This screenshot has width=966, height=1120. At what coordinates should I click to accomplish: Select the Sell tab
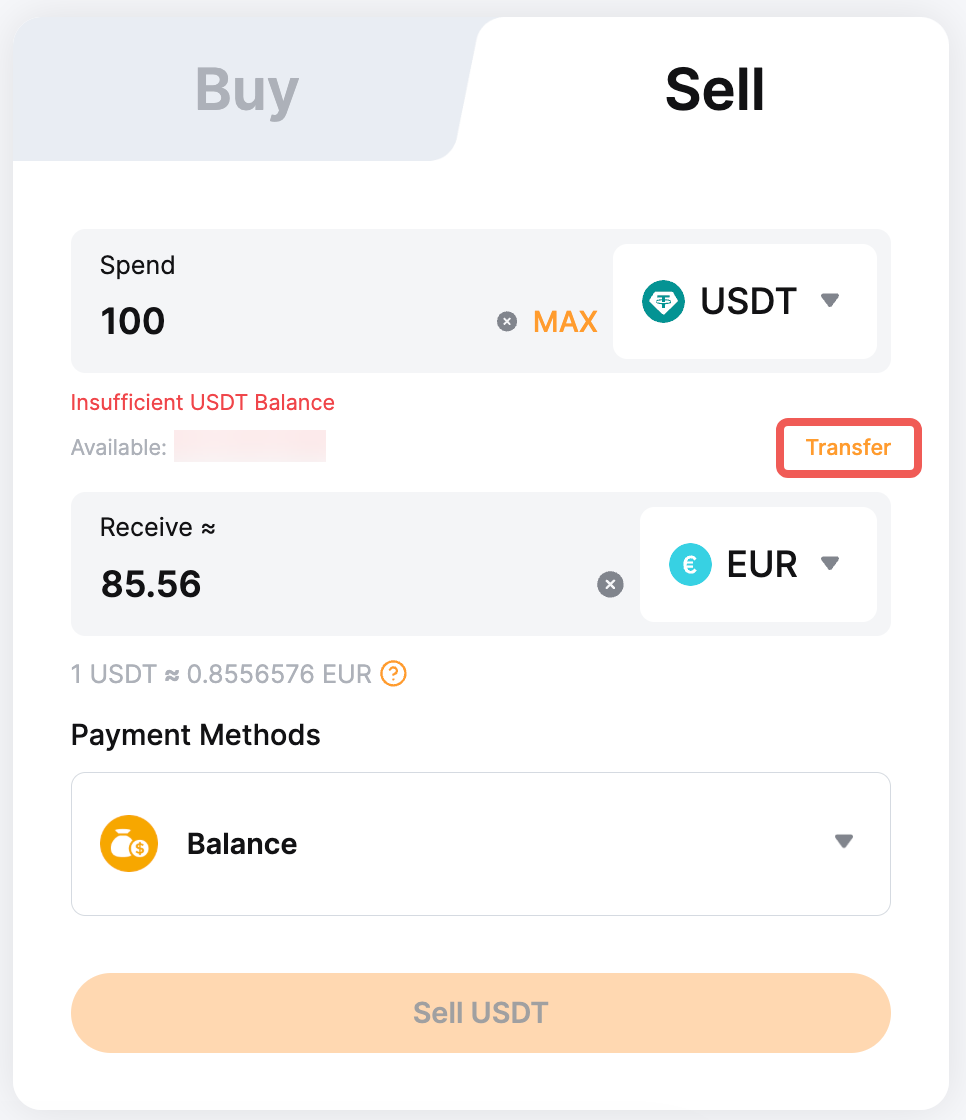(714, 90)
